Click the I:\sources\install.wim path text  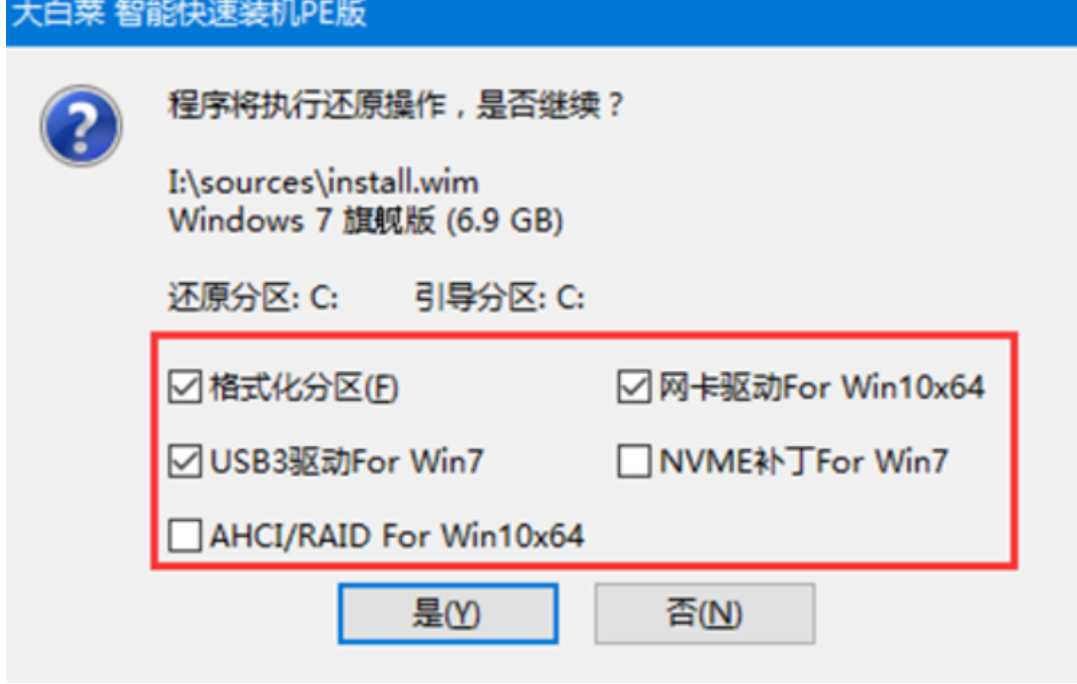324,183
